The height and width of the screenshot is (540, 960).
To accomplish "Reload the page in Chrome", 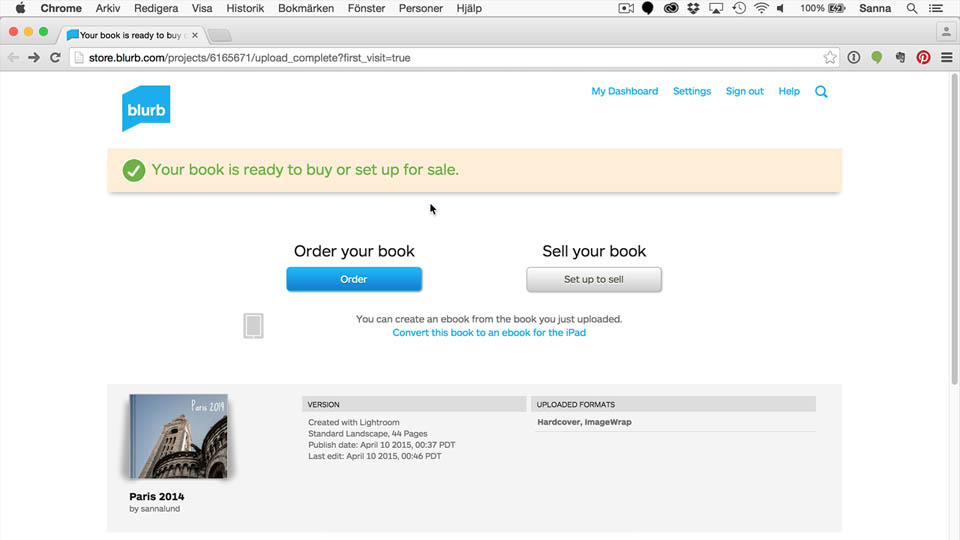I will 56,58.
